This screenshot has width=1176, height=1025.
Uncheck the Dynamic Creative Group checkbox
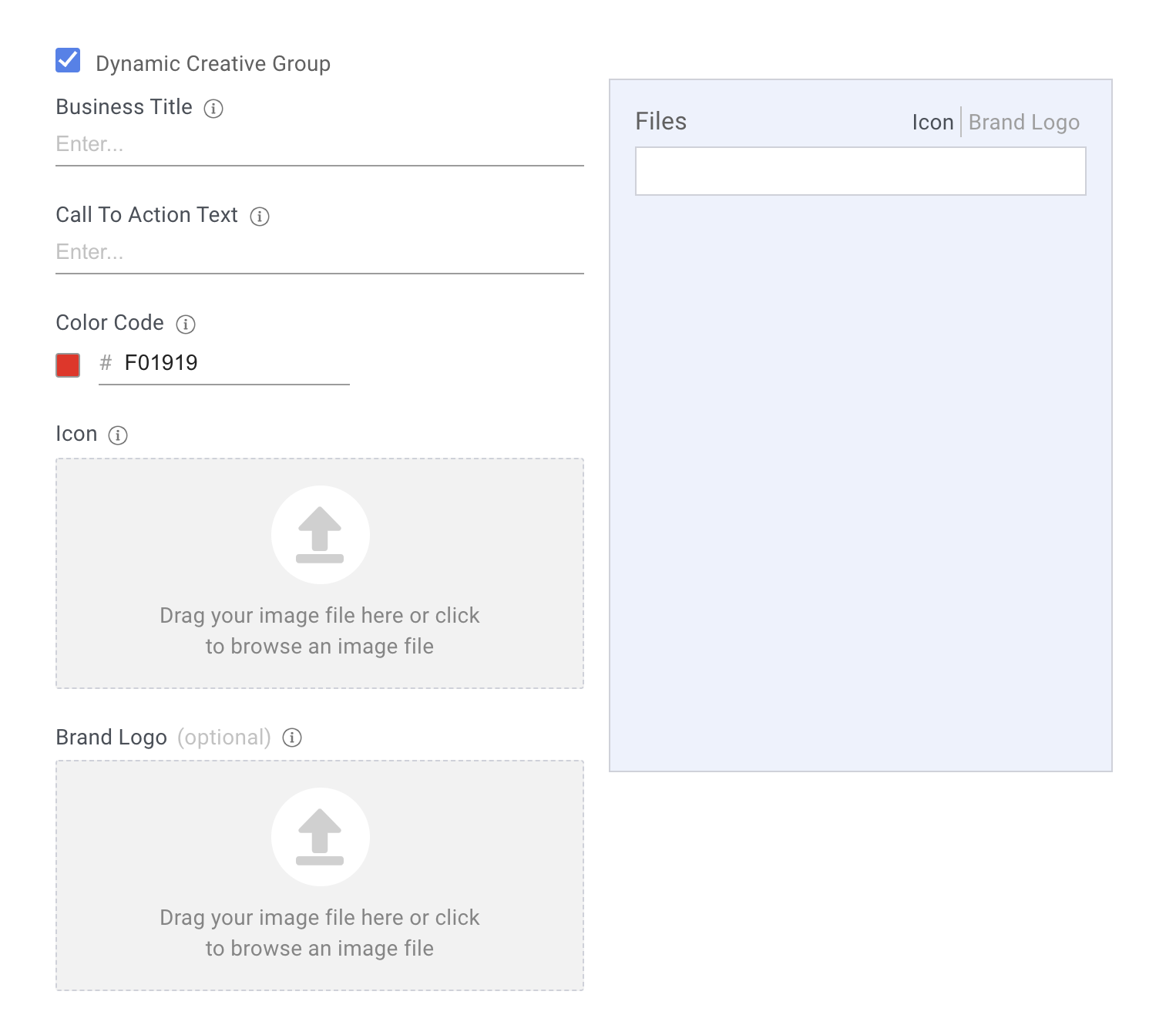[68, 60]
